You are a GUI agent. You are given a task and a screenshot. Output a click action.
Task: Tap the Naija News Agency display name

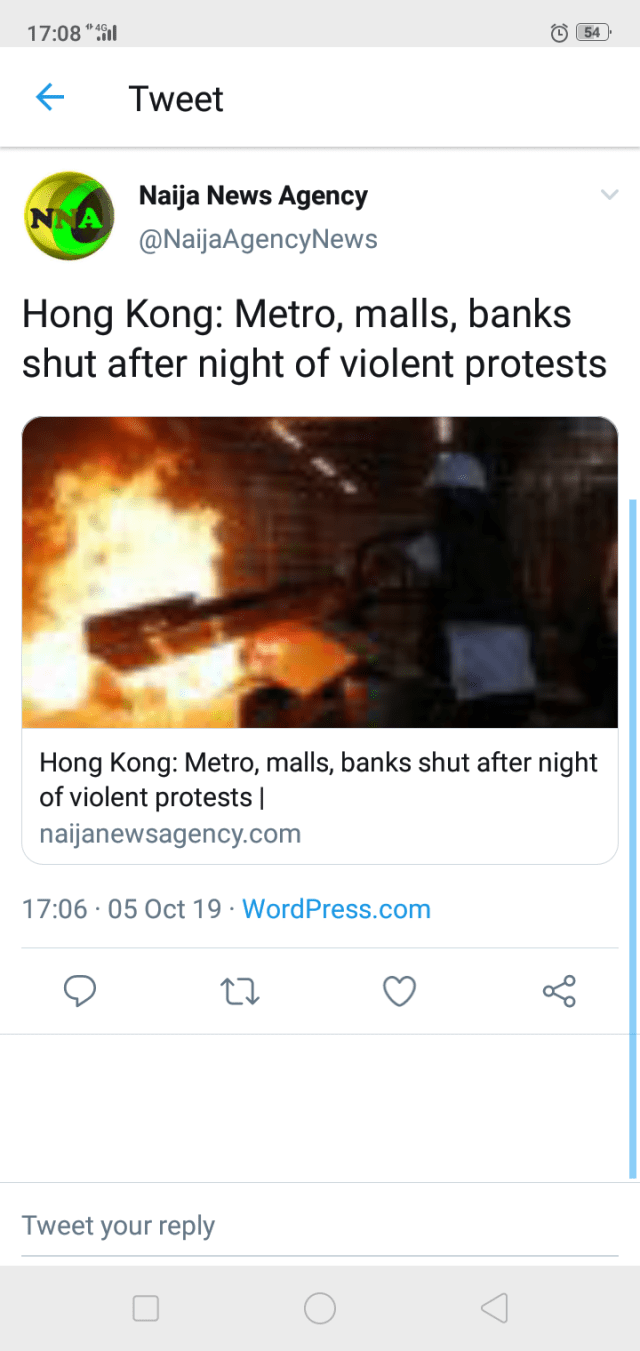coord(253,196)
